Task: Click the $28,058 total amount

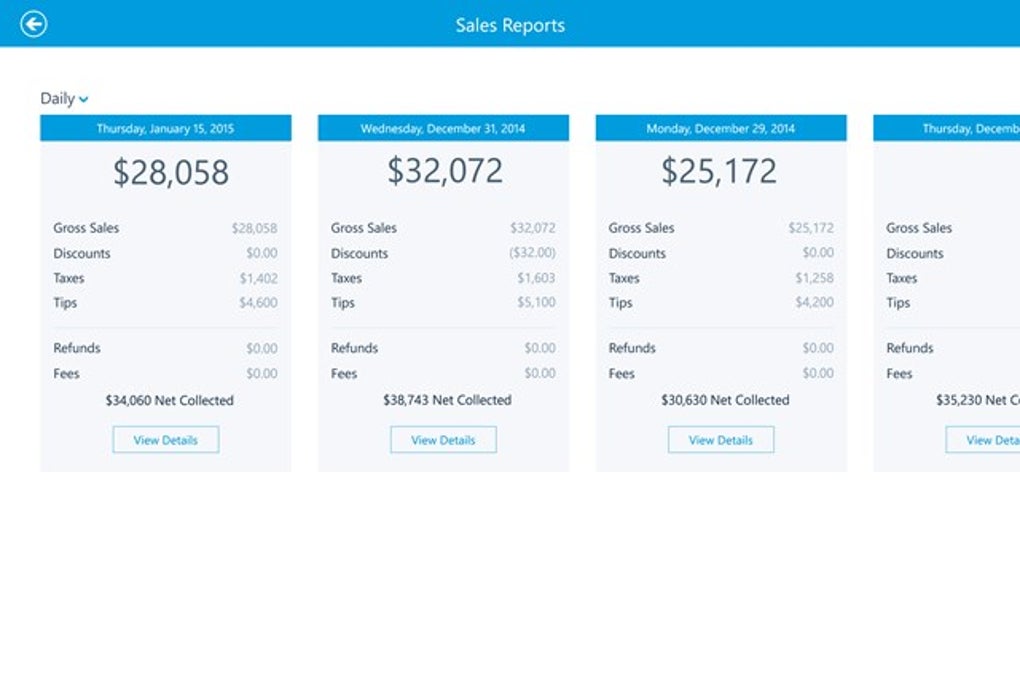Action: (x=171, y=172)
